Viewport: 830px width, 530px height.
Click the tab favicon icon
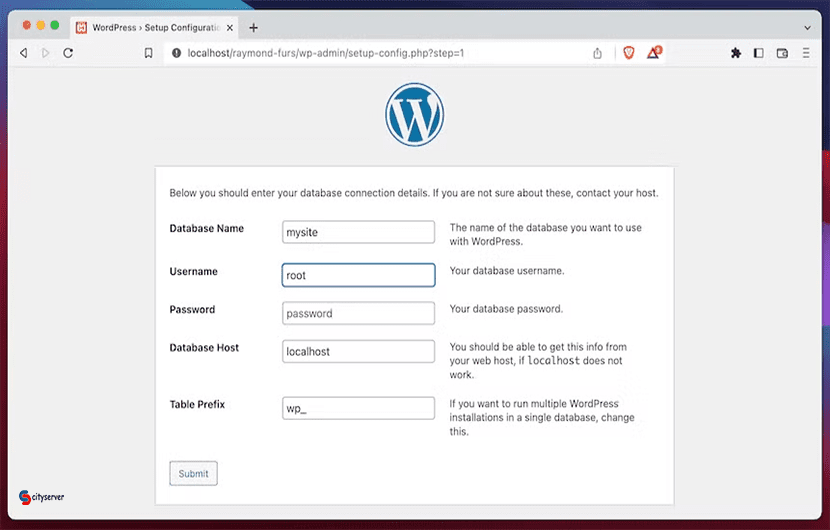pos(81,28)
